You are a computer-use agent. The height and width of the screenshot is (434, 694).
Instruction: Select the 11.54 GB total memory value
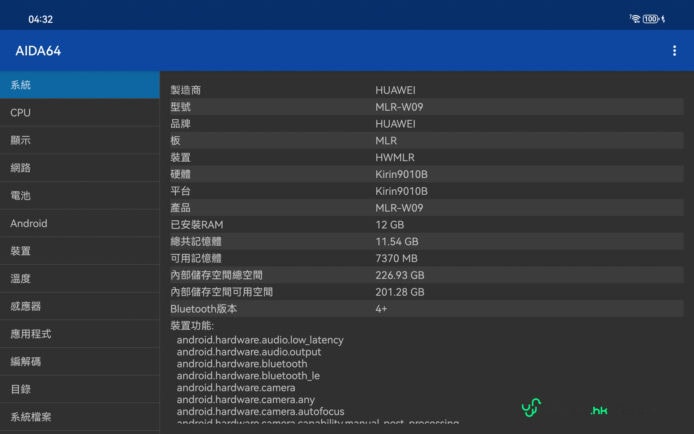397,242
